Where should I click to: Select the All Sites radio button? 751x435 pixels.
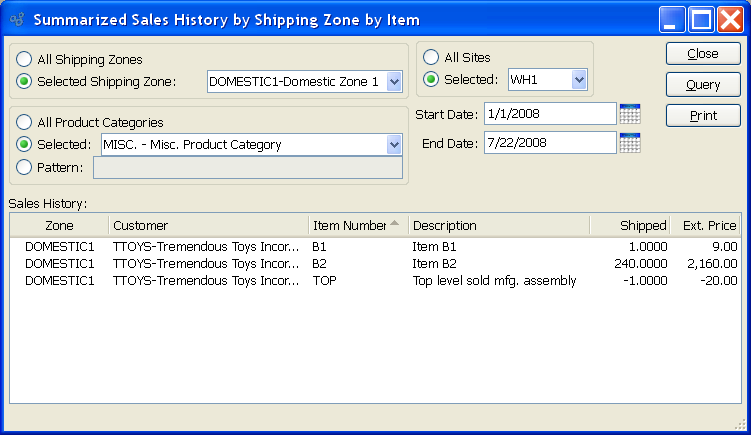[432, 58]
